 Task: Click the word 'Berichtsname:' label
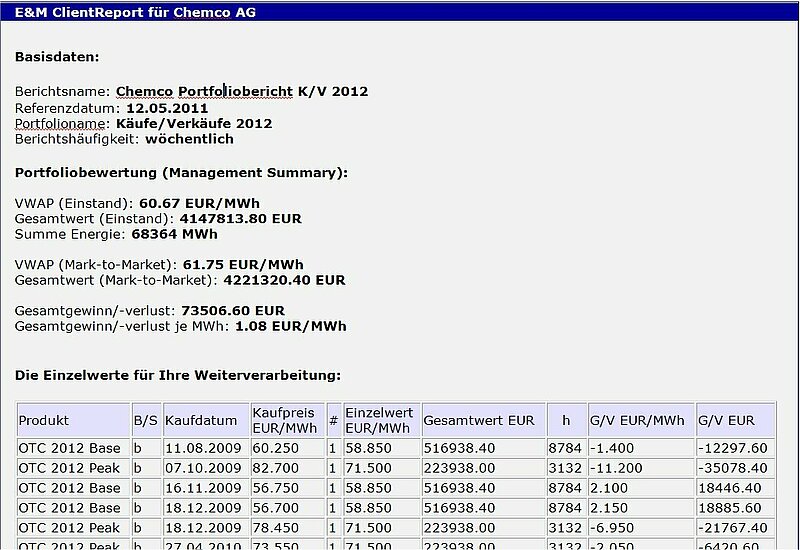[62, 91]
